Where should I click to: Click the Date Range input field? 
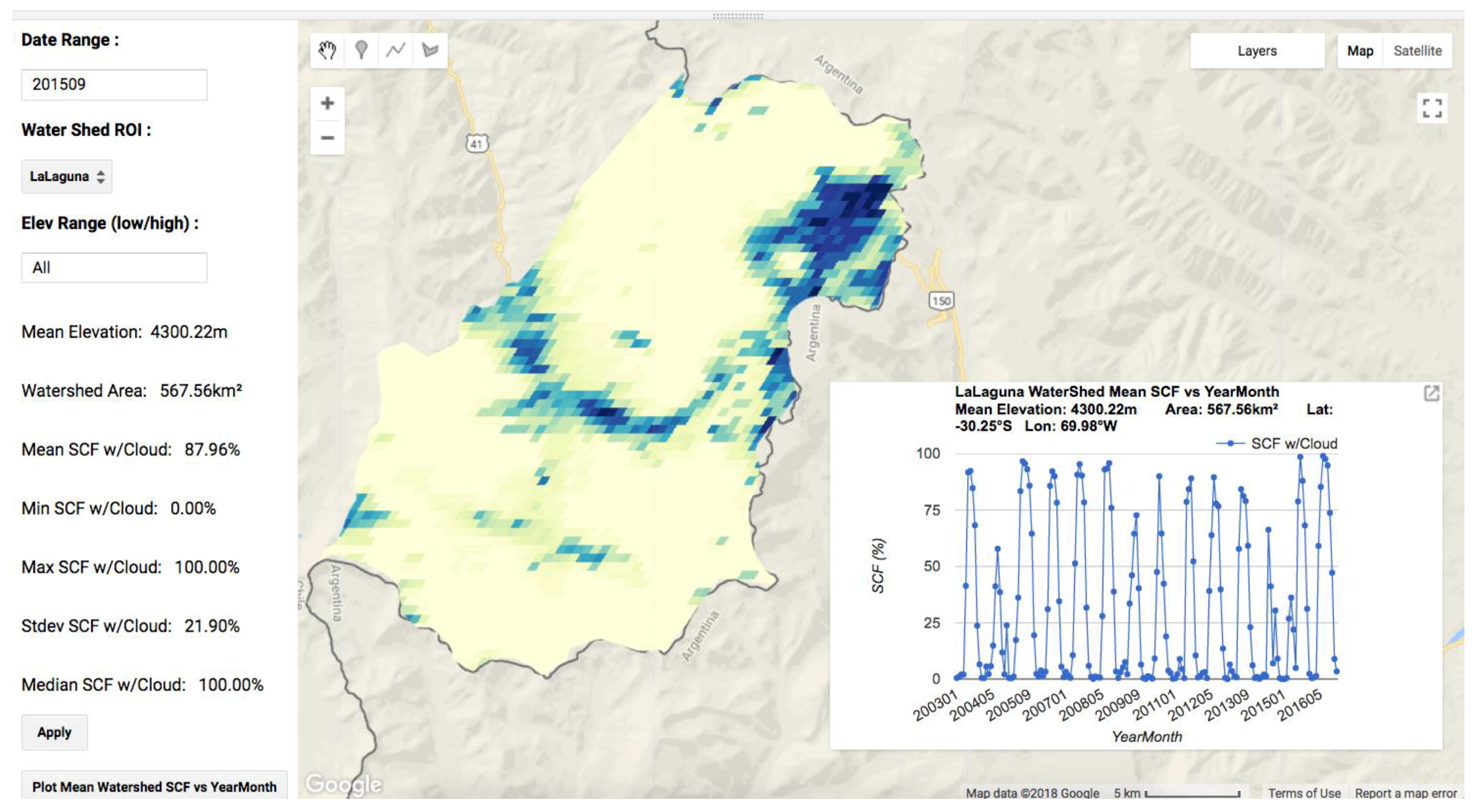coord(114,84)
